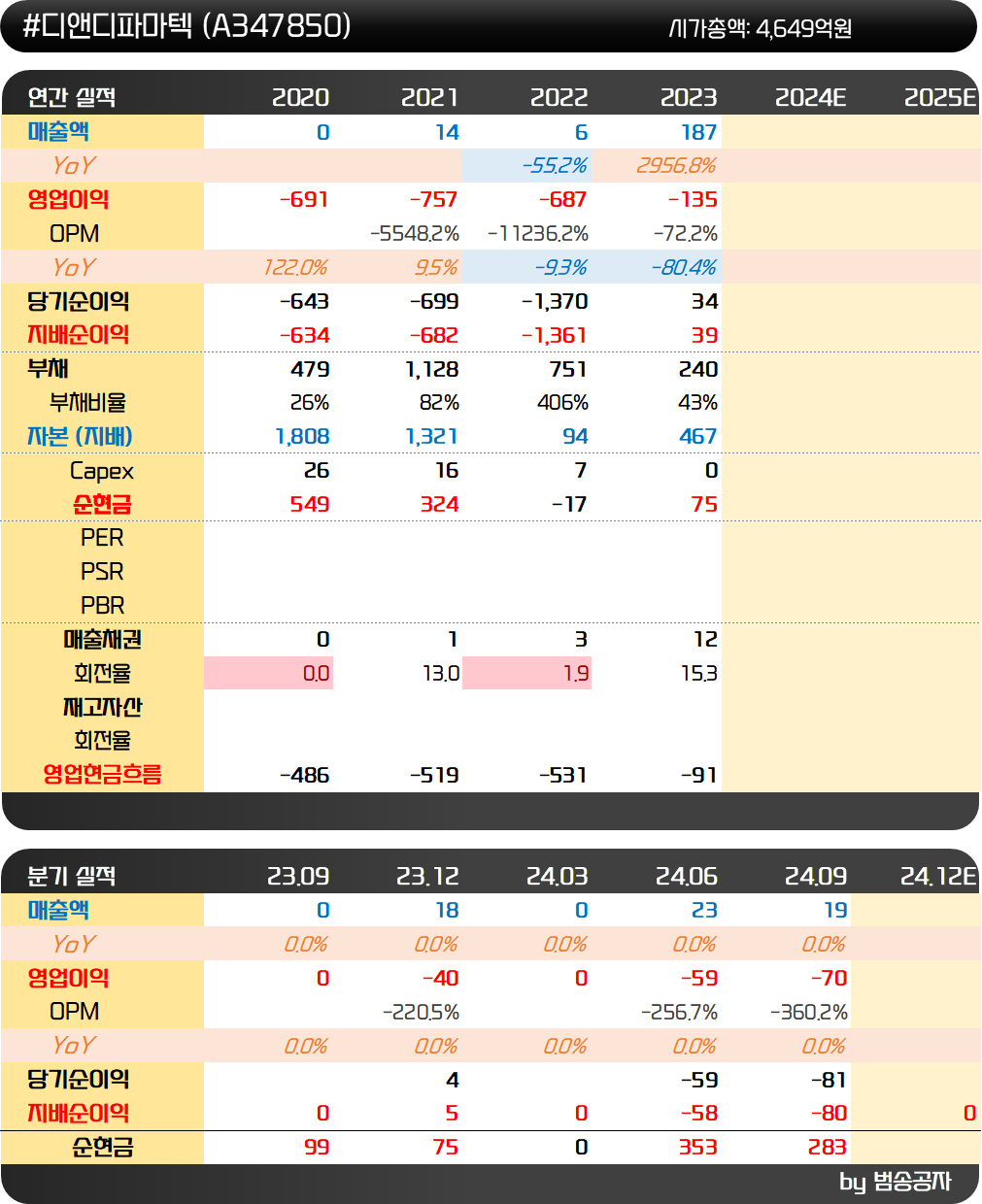The image size is (982, 1204).
Task: Select the 지배순이익 value 39
Action: tap(705, 336)
